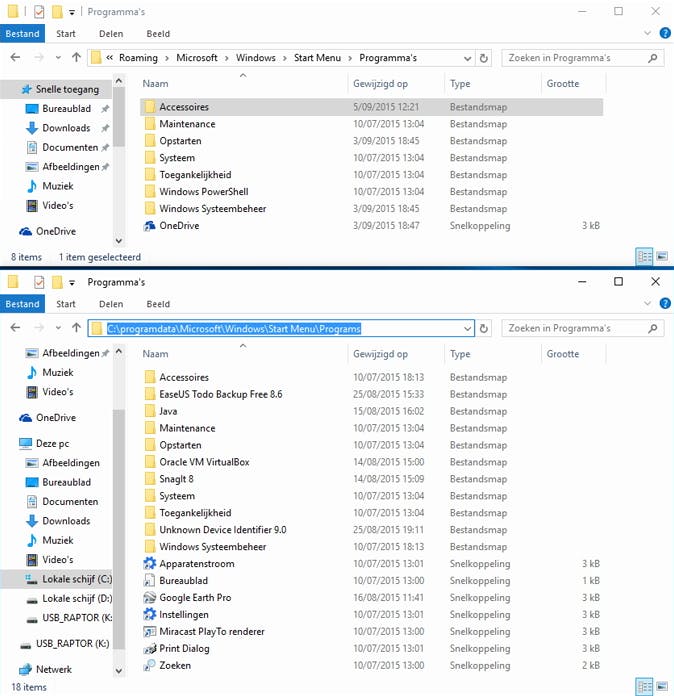Open the address history dropdown in the bottom window
The height and width of the screenshot is (696, 674).
coord(467,328)
